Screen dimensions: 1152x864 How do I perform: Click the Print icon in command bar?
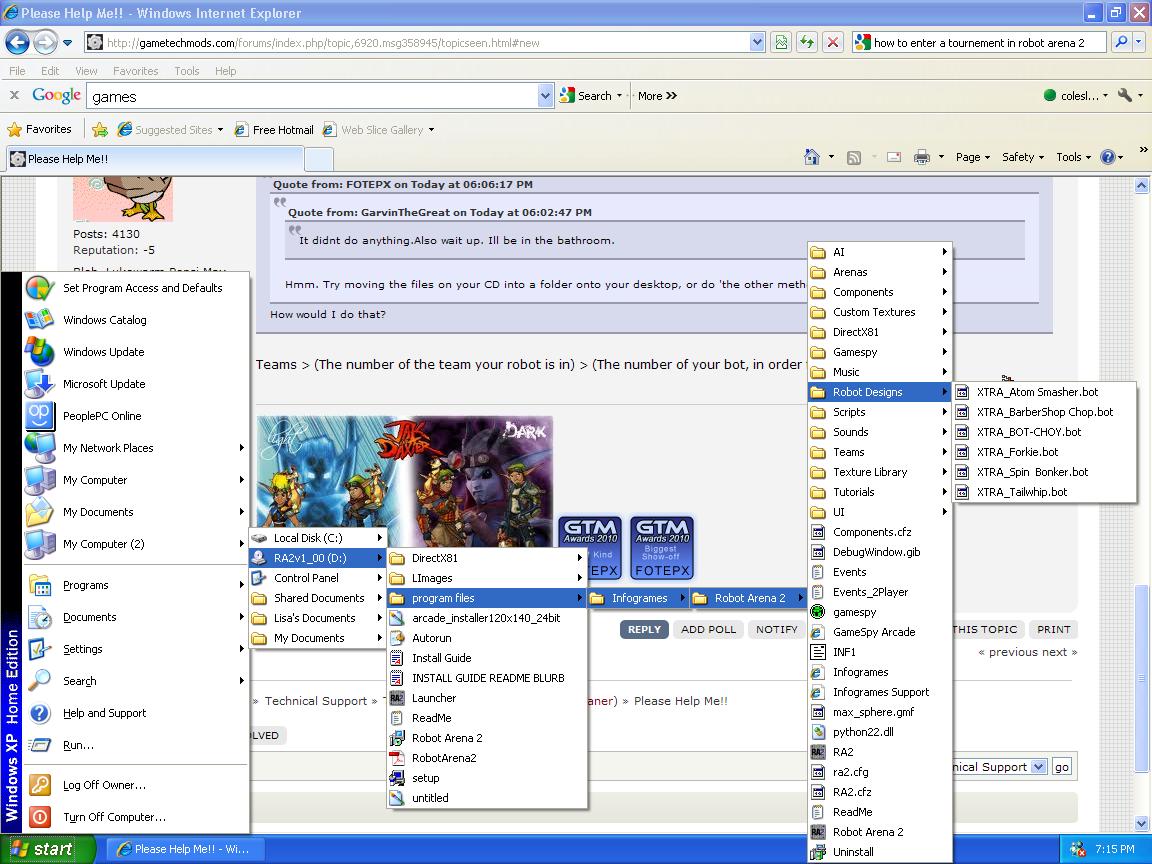(x=921, y=157)
